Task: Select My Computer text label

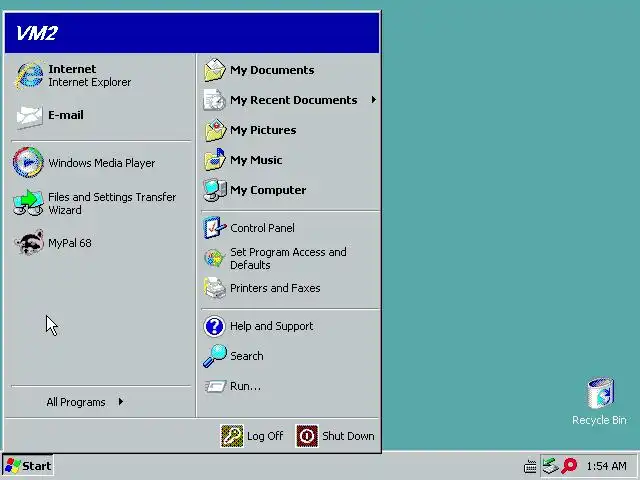Action: click(x=268, y=190)
